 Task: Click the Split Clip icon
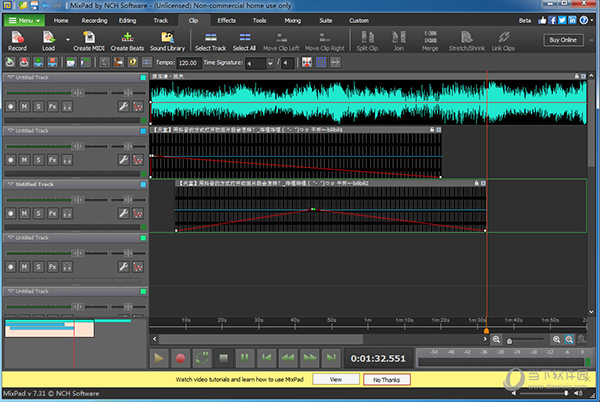click(367, 41)
